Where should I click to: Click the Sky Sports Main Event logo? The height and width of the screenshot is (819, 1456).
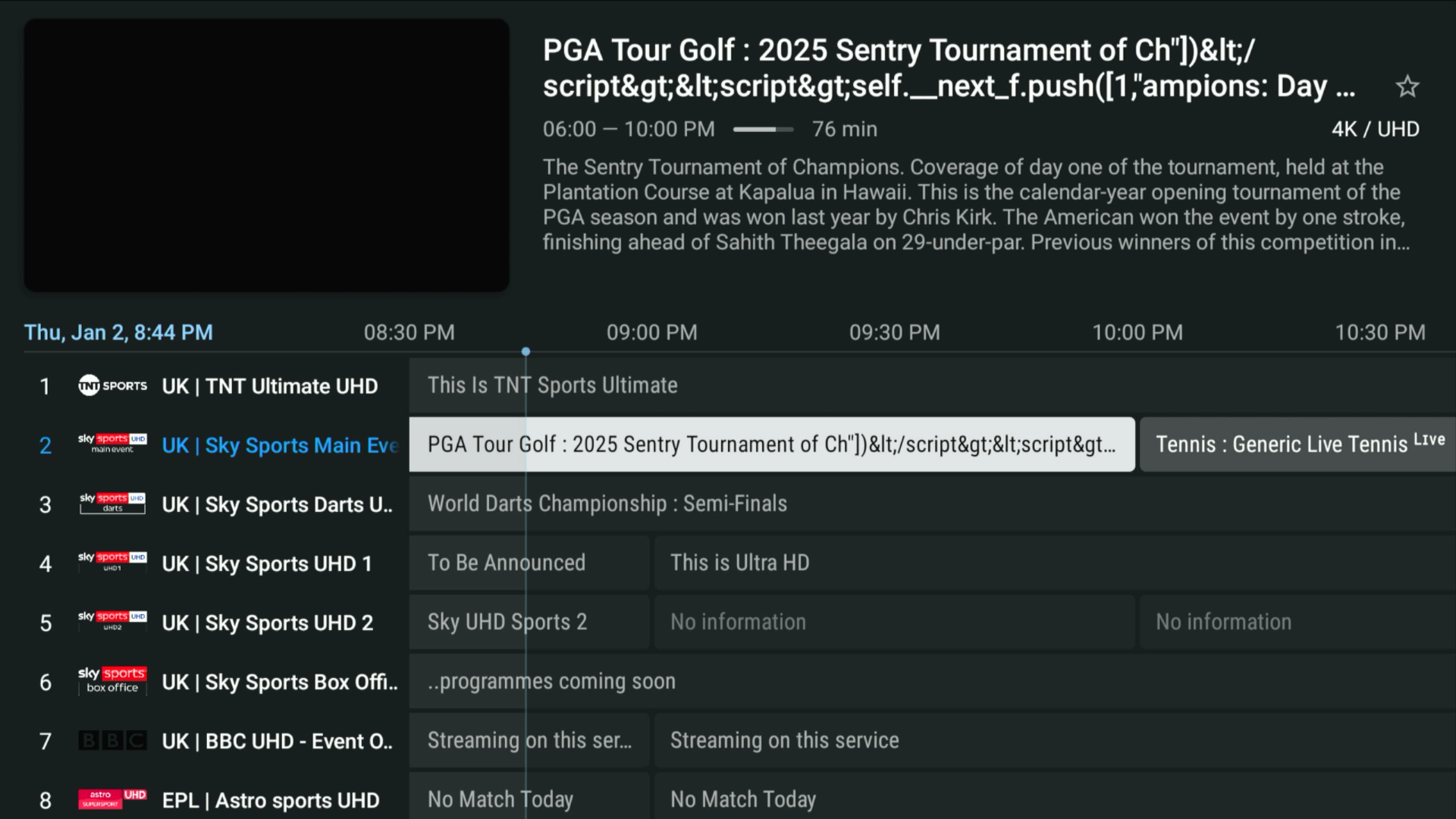tap(112, 444)
